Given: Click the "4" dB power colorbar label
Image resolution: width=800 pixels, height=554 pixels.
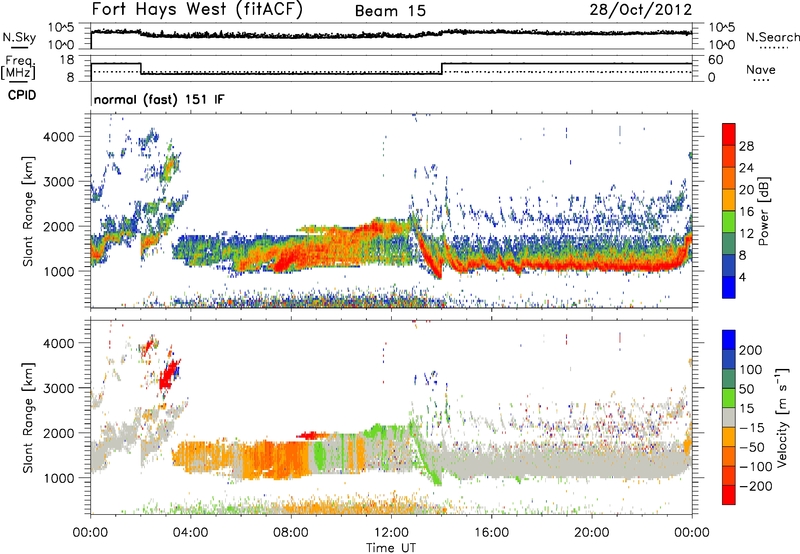Looking at the screenshot, I should click(x=742, y=277).
